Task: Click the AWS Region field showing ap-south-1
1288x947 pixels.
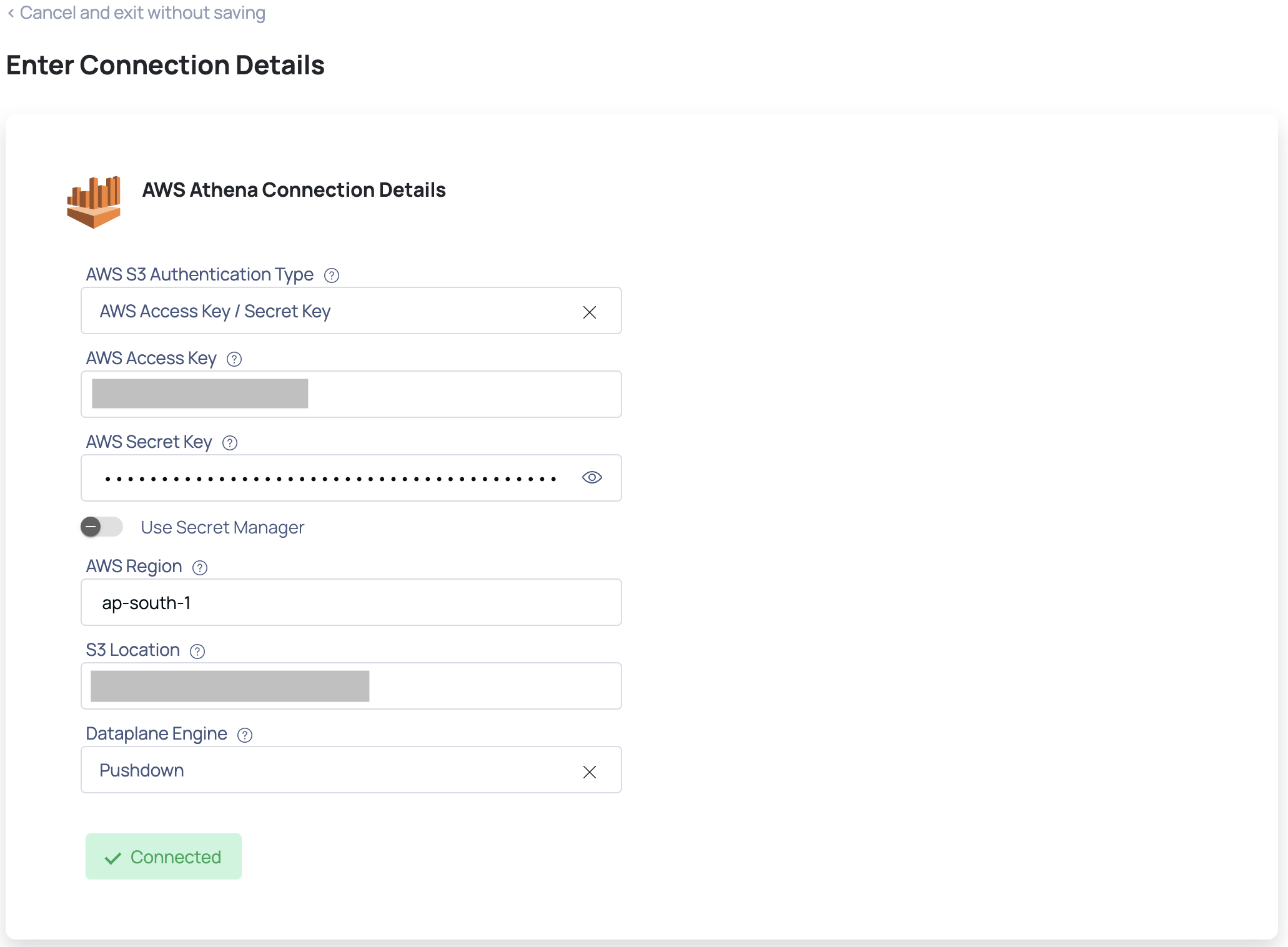Action: [351, 602]
